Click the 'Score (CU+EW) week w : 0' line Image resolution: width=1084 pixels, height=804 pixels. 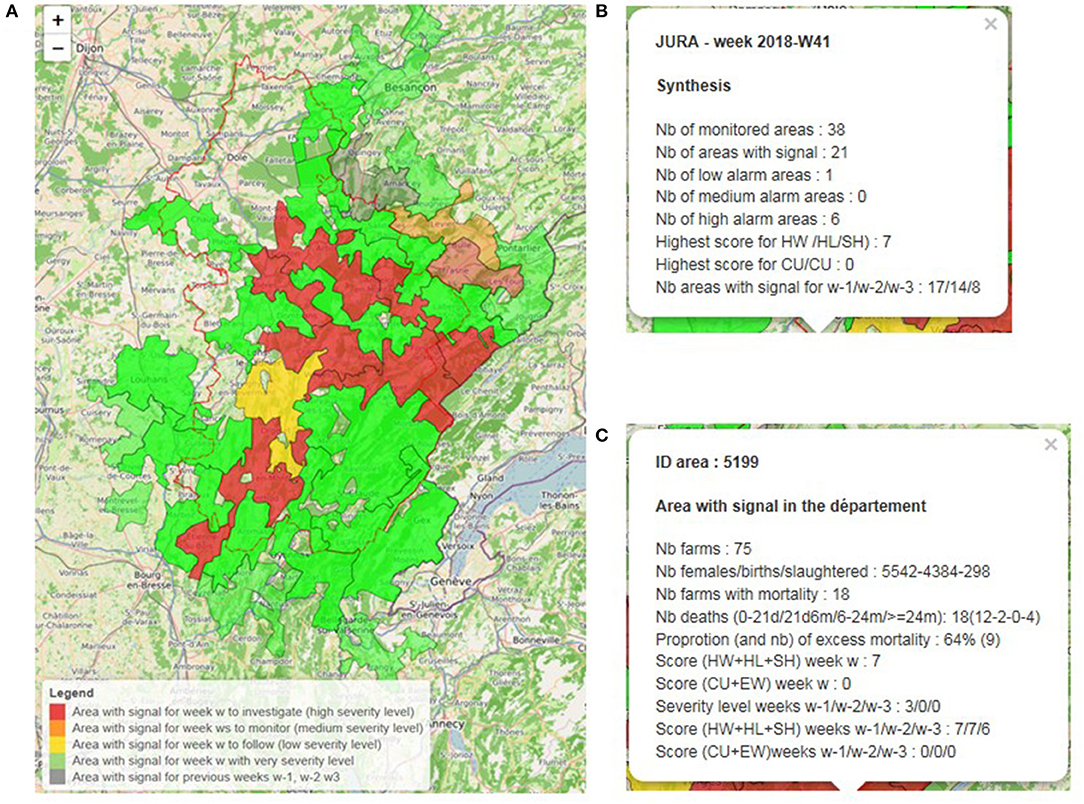(753, 684)
